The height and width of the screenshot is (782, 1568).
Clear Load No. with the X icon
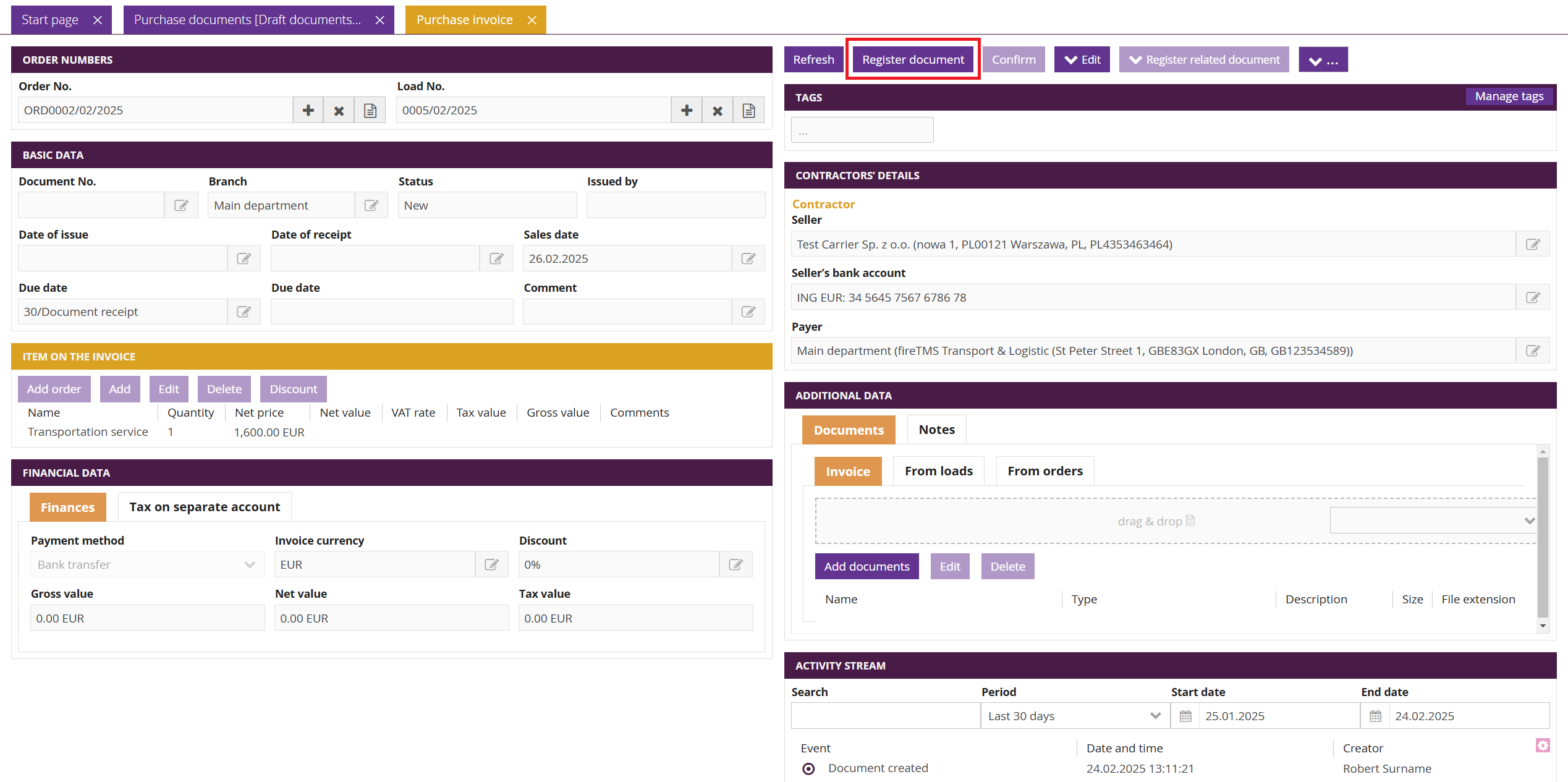717,111
